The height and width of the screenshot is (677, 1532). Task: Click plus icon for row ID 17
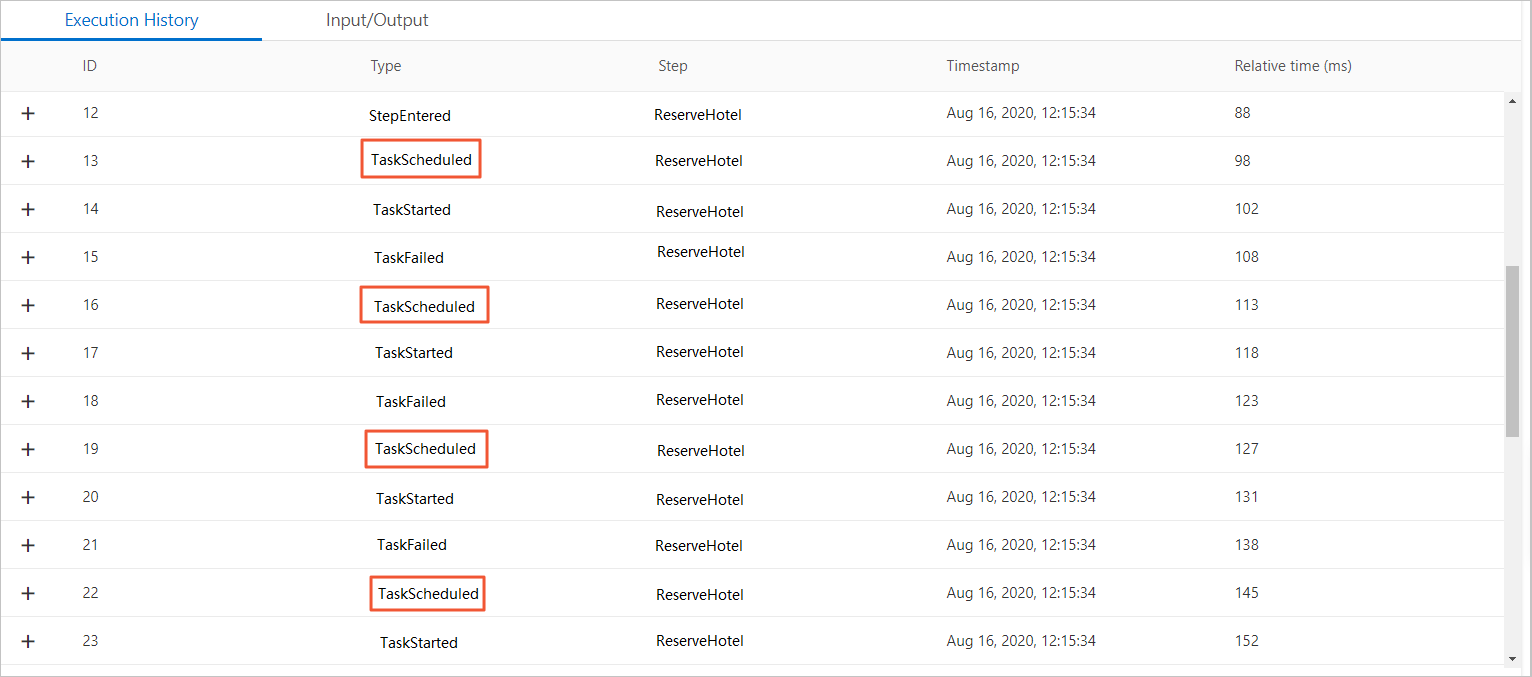tap(28, 353)
